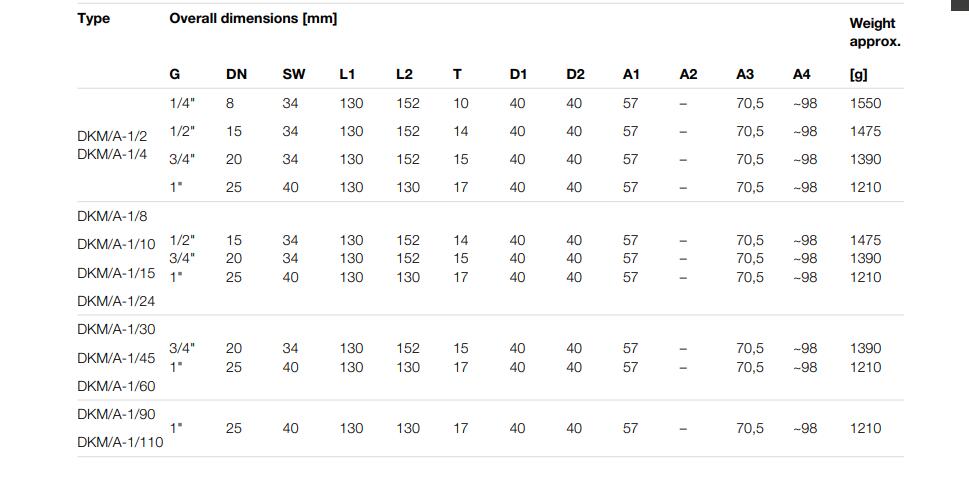Click the DKM/A-1/2 type label
969x497 pixels.
pos(112,136)
